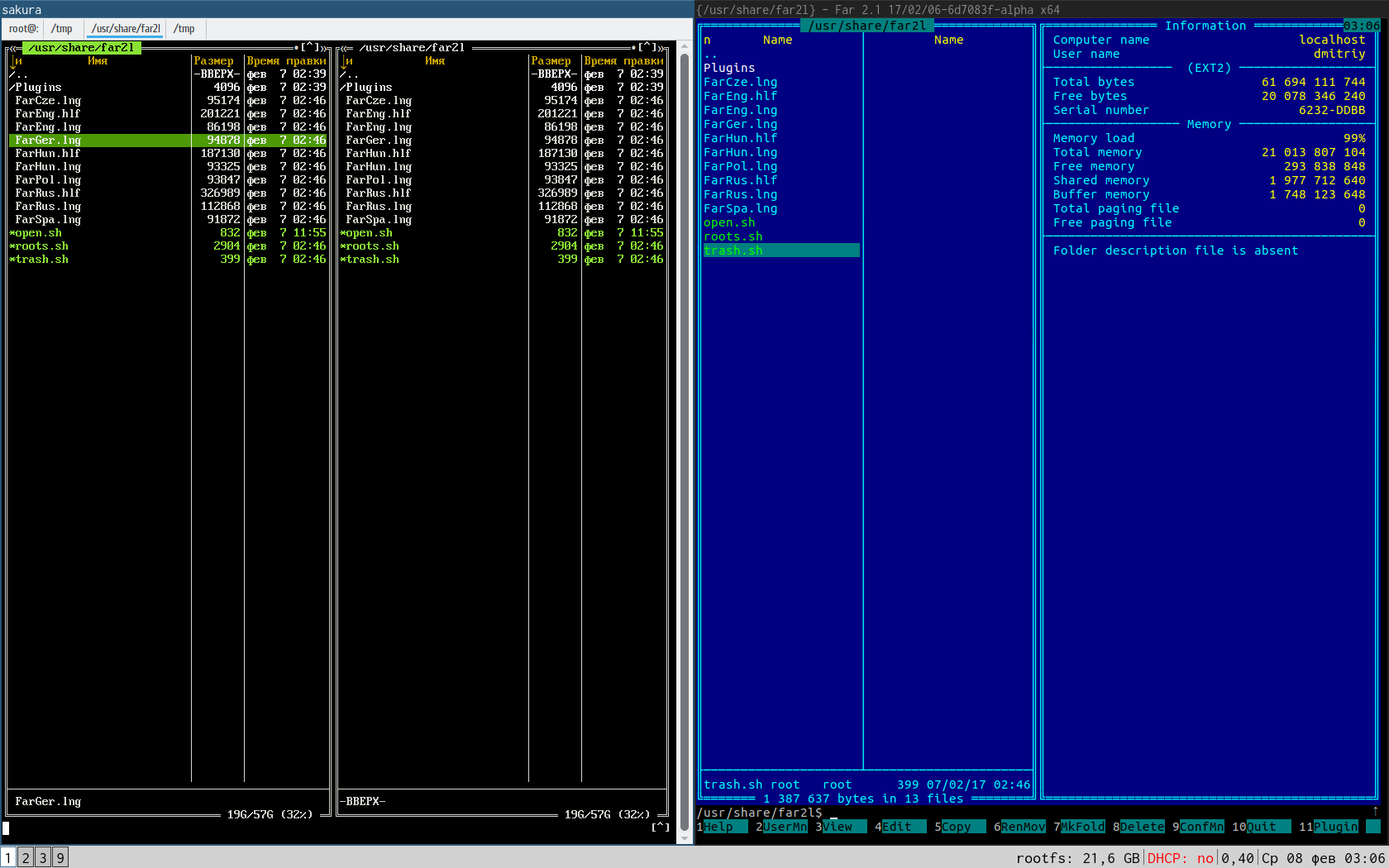
Task: Select FarPol.lng in the right black panel
Action: 379,180
